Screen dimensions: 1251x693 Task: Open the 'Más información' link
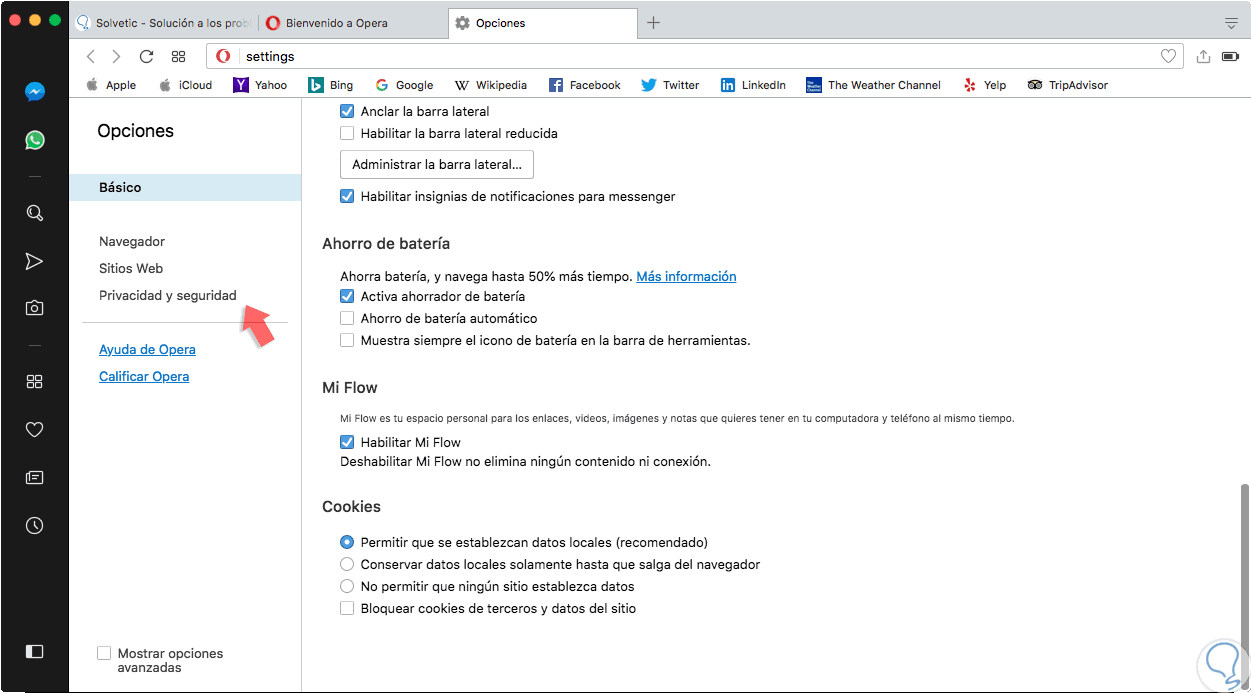[686, 276]
